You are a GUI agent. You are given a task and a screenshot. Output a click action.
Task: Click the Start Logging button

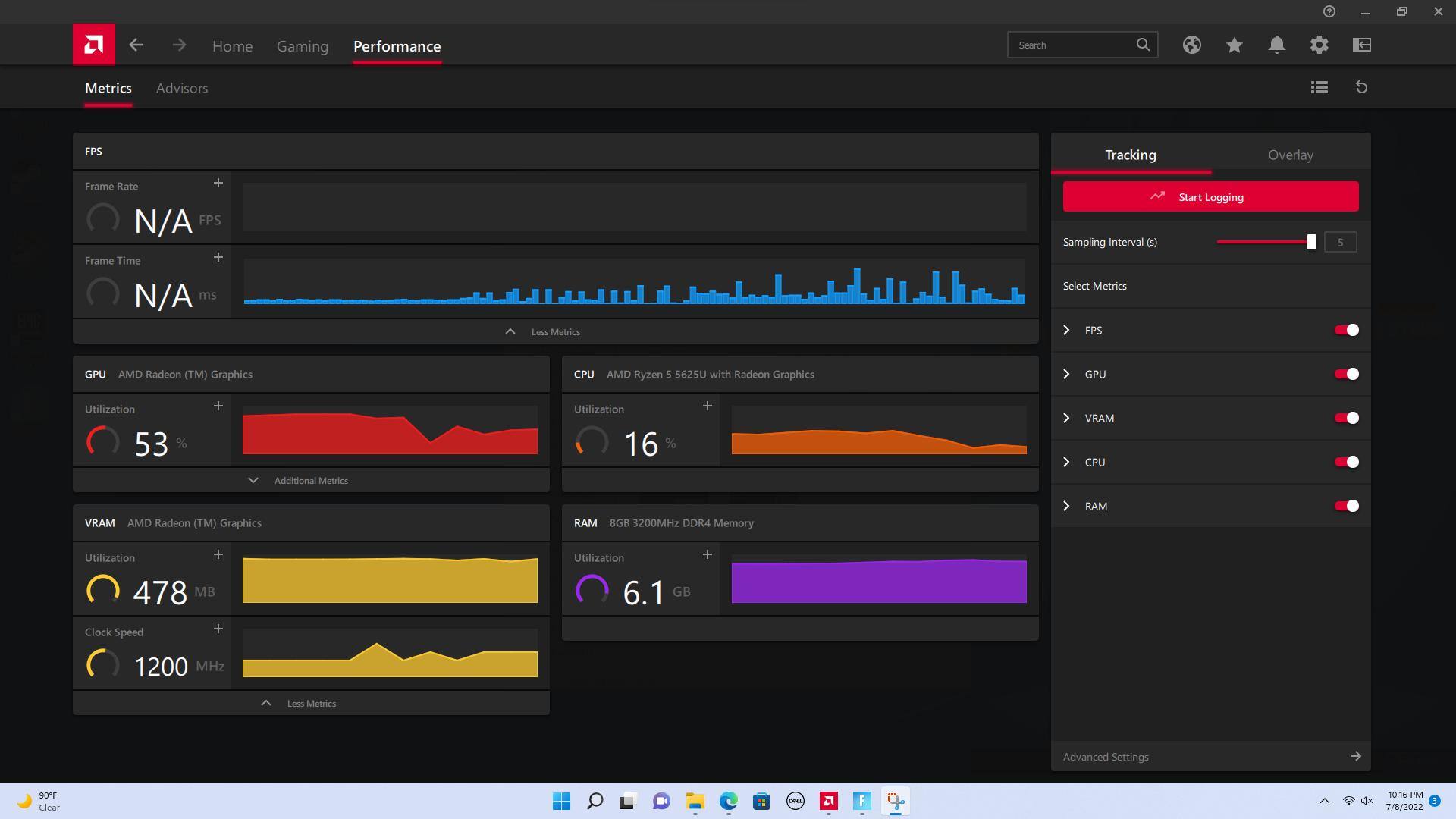point(1210,196)
